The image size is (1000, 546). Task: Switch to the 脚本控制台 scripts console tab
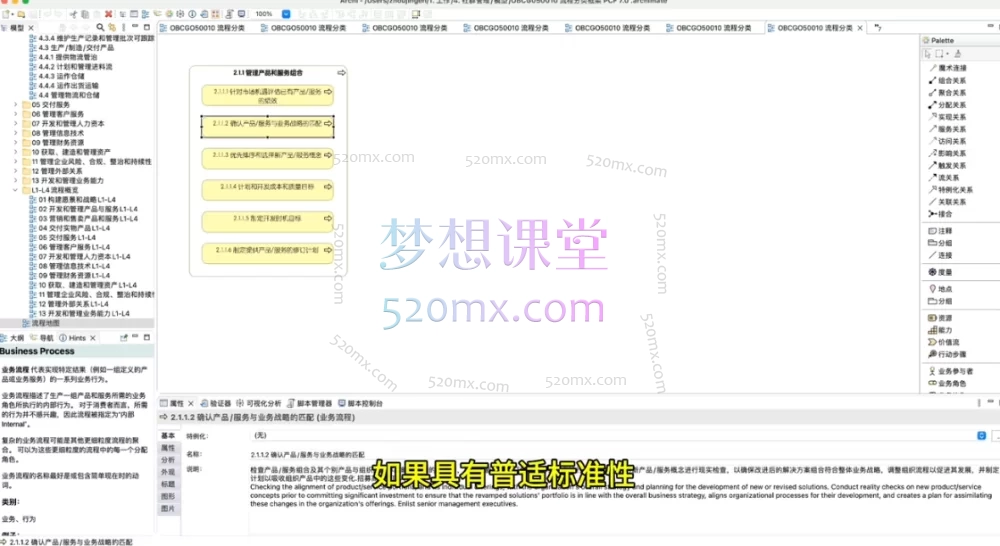(360, 404)
